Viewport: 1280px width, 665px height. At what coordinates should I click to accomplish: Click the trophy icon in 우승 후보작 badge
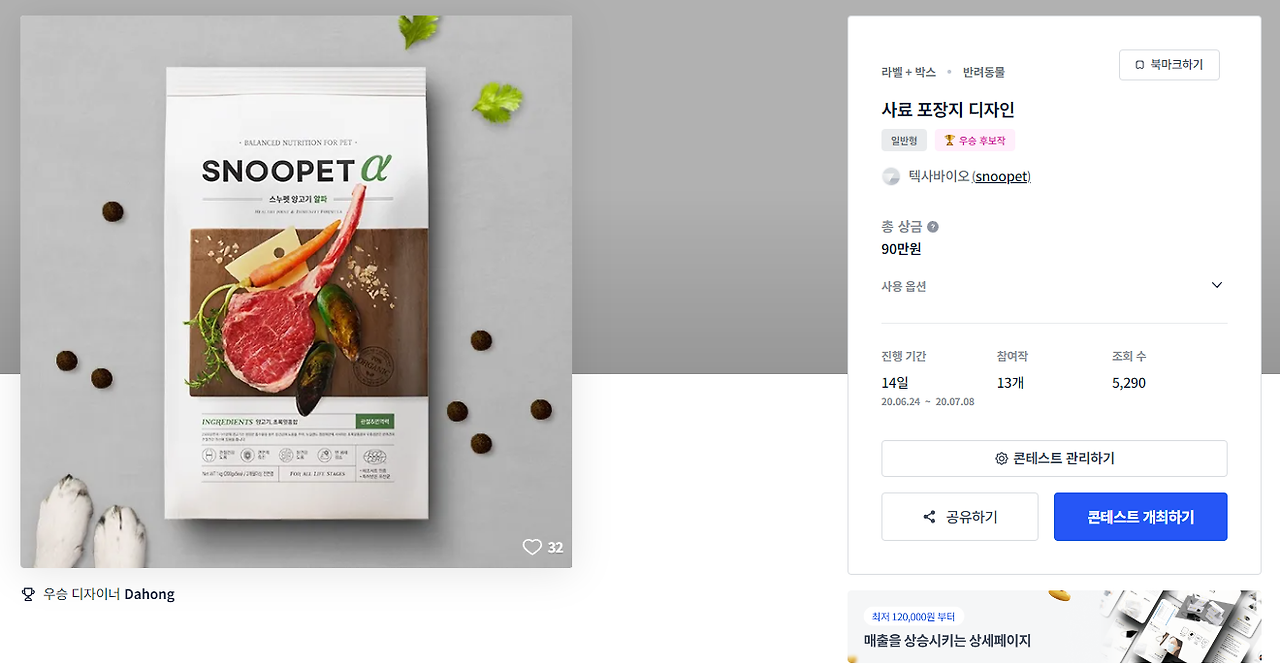pyautogui.click(x=949, y=141)
